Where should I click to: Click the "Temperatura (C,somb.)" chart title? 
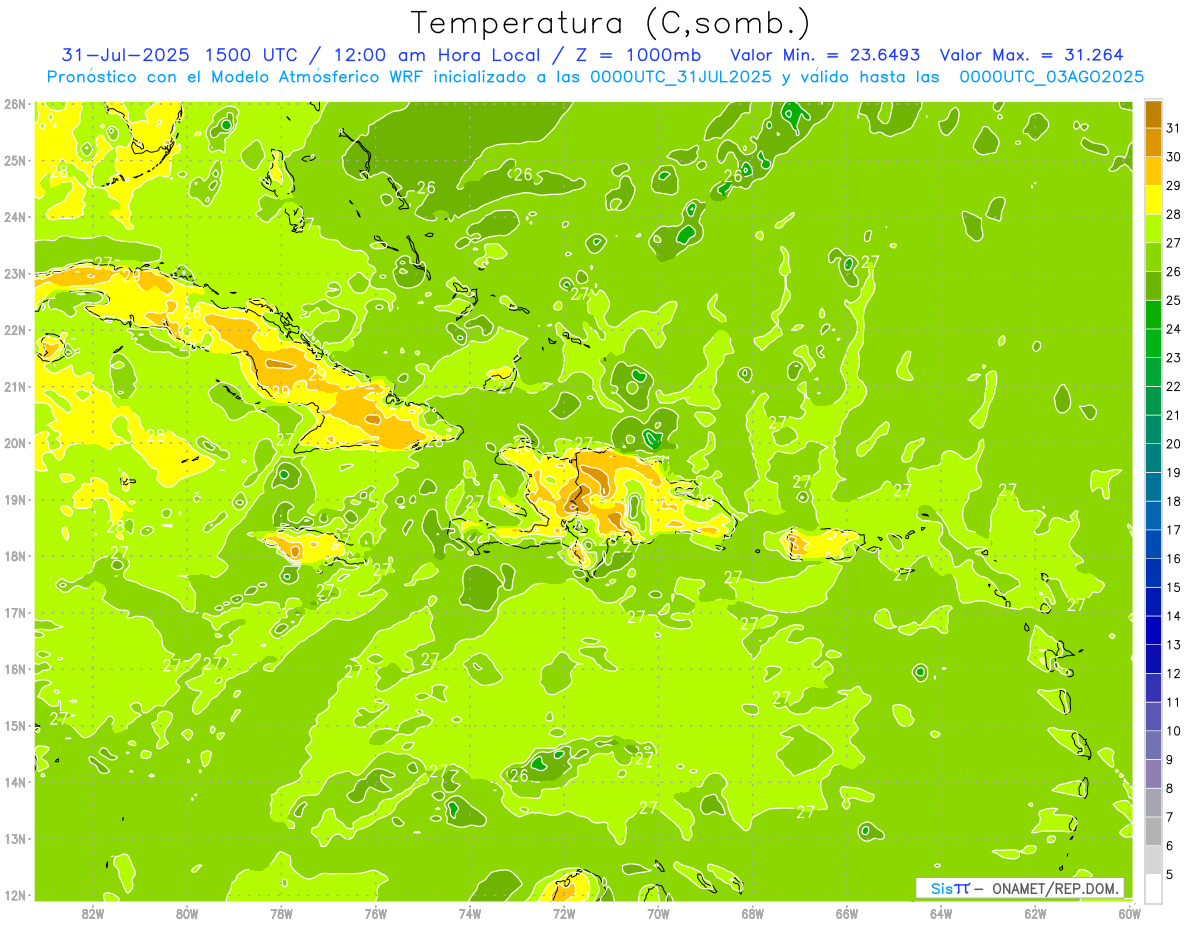(611, 23)
